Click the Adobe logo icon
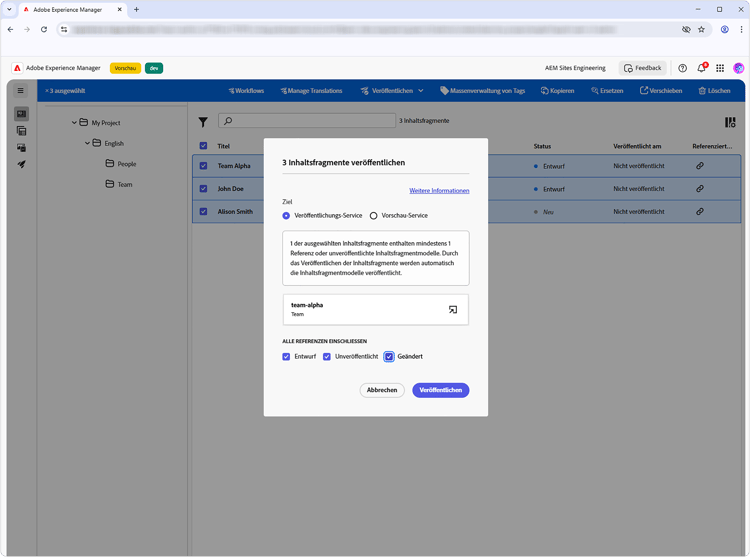 click(x=17, y=68)
